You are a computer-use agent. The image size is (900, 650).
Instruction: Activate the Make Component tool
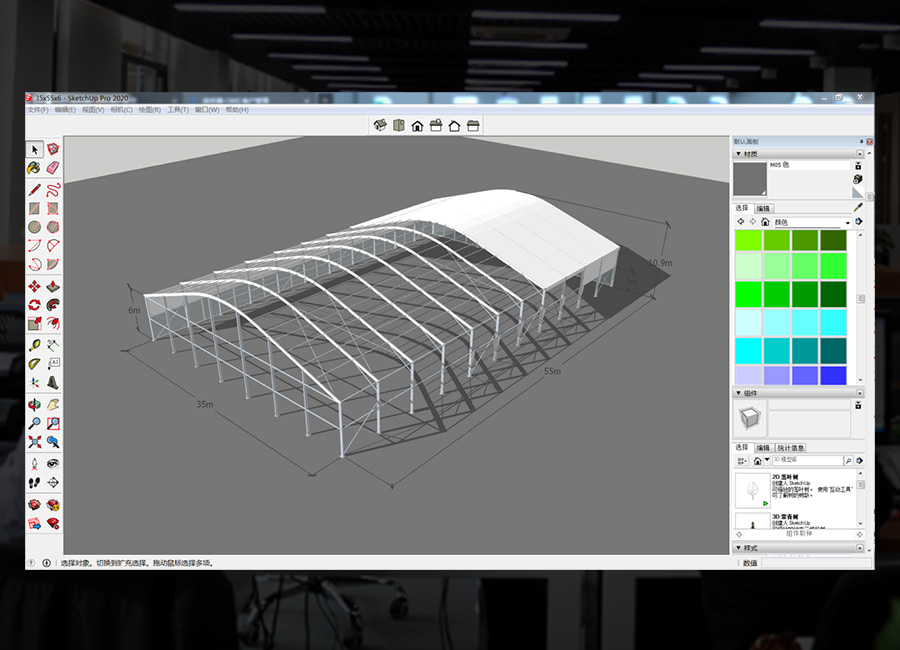[53, 149]
